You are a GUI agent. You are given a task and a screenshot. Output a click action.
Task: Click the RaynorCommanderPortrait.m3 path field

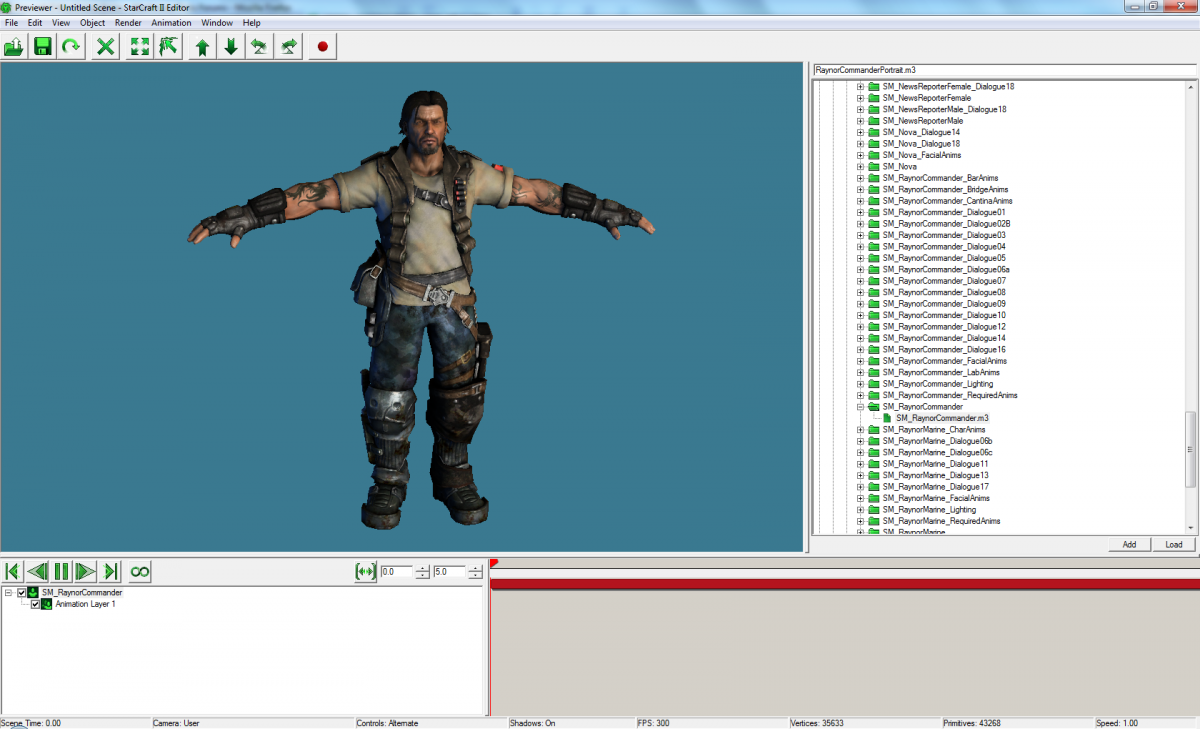point(1004,71)
